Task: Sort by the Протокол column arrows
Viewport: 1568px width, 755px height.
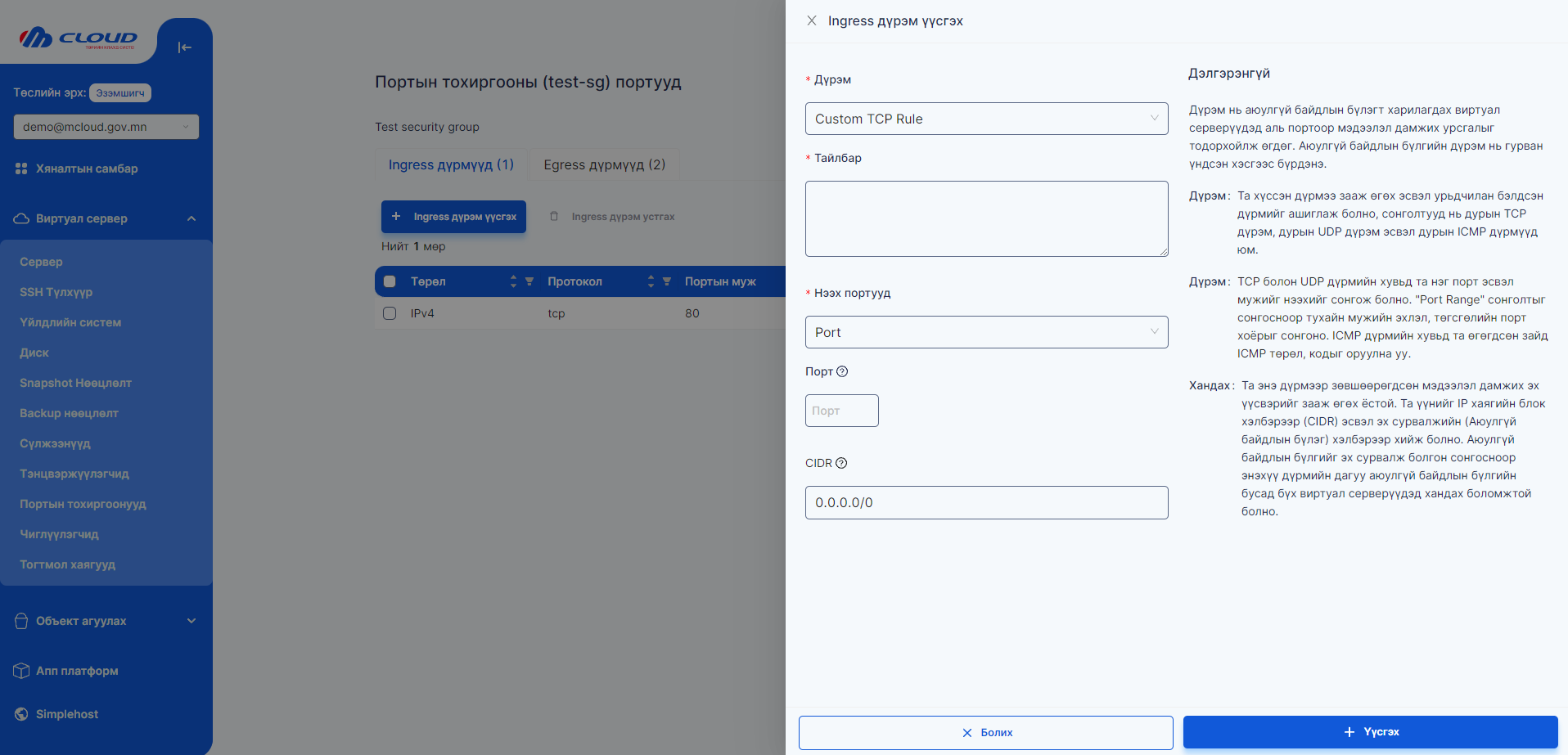Action: click(x=651, y=281)
